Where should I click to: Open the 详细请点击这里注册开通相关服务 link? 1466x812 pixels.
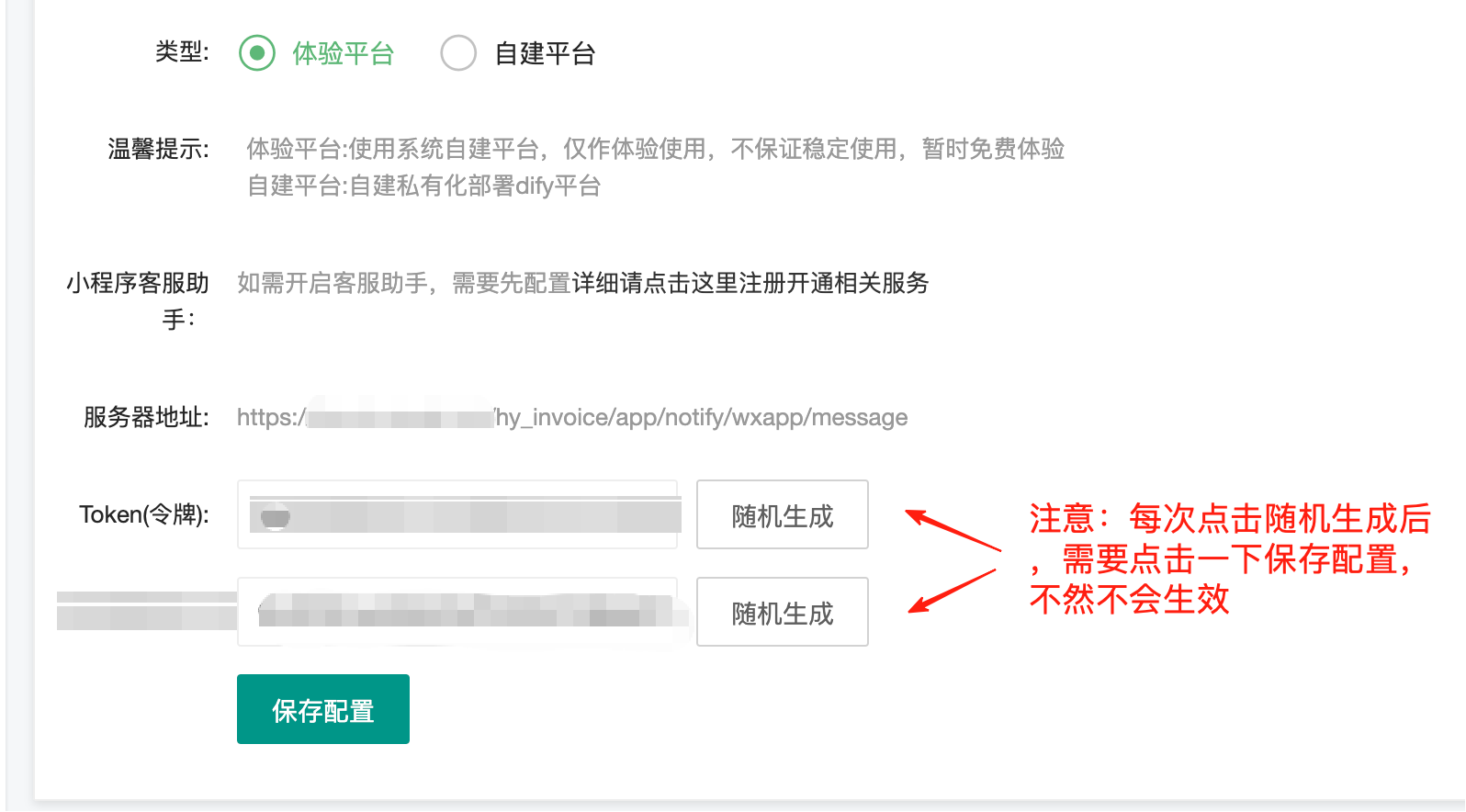point(750,283)
